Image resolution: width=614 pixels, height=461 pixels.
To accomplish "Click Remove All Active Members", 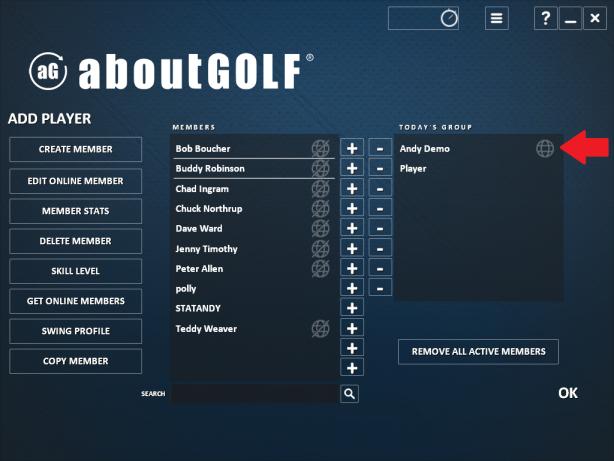I will tap(479, 351).
